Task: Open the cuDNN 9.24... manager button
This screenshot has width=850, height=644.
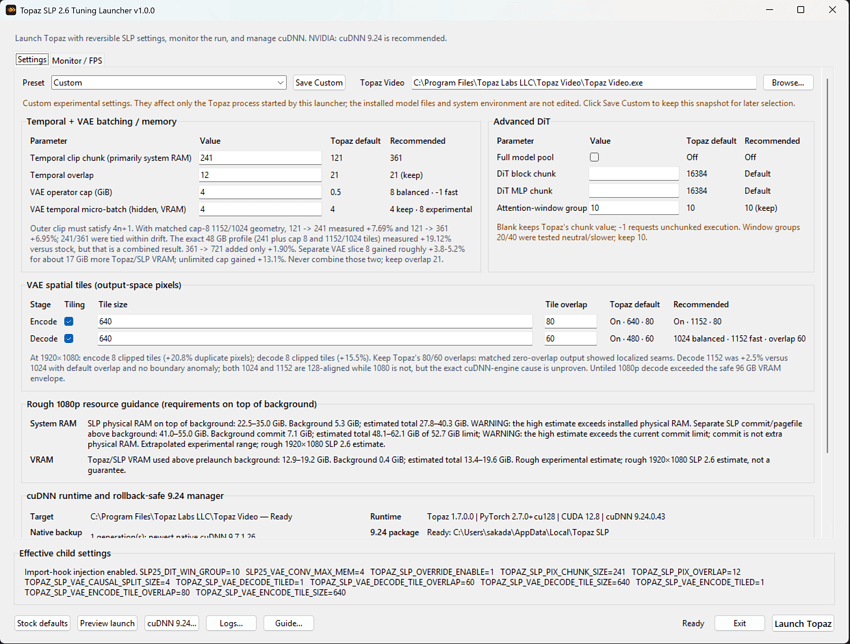Action: [x=172, y=623]
